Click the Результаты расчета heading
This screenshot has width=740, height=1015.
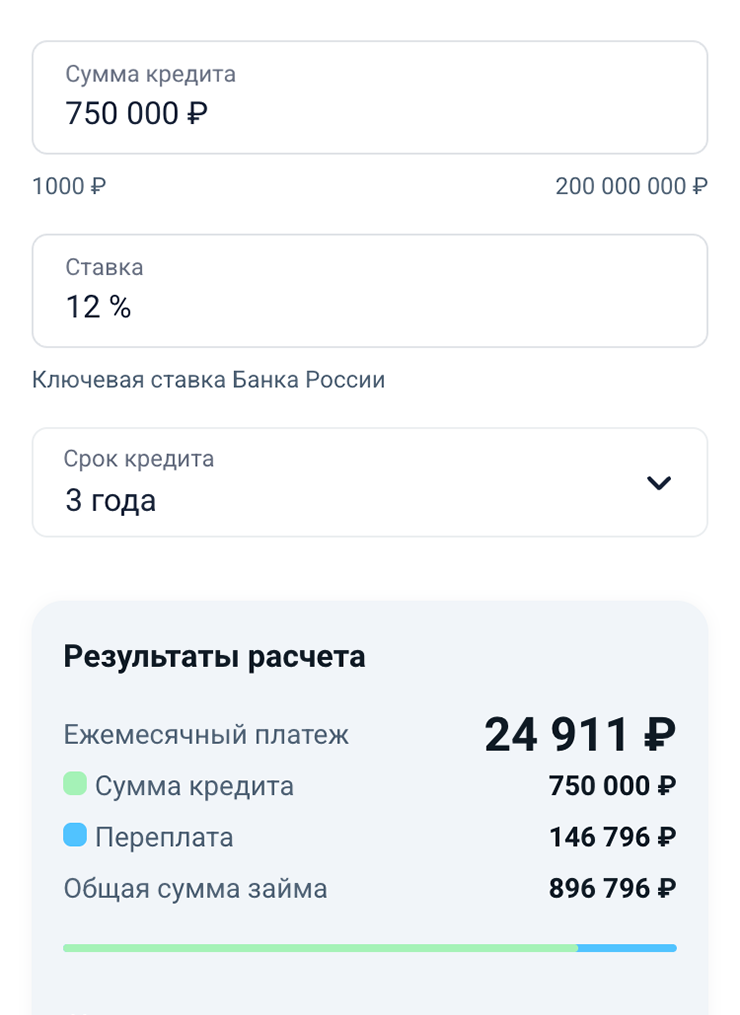pyautogui.click(x=214, y=657)
